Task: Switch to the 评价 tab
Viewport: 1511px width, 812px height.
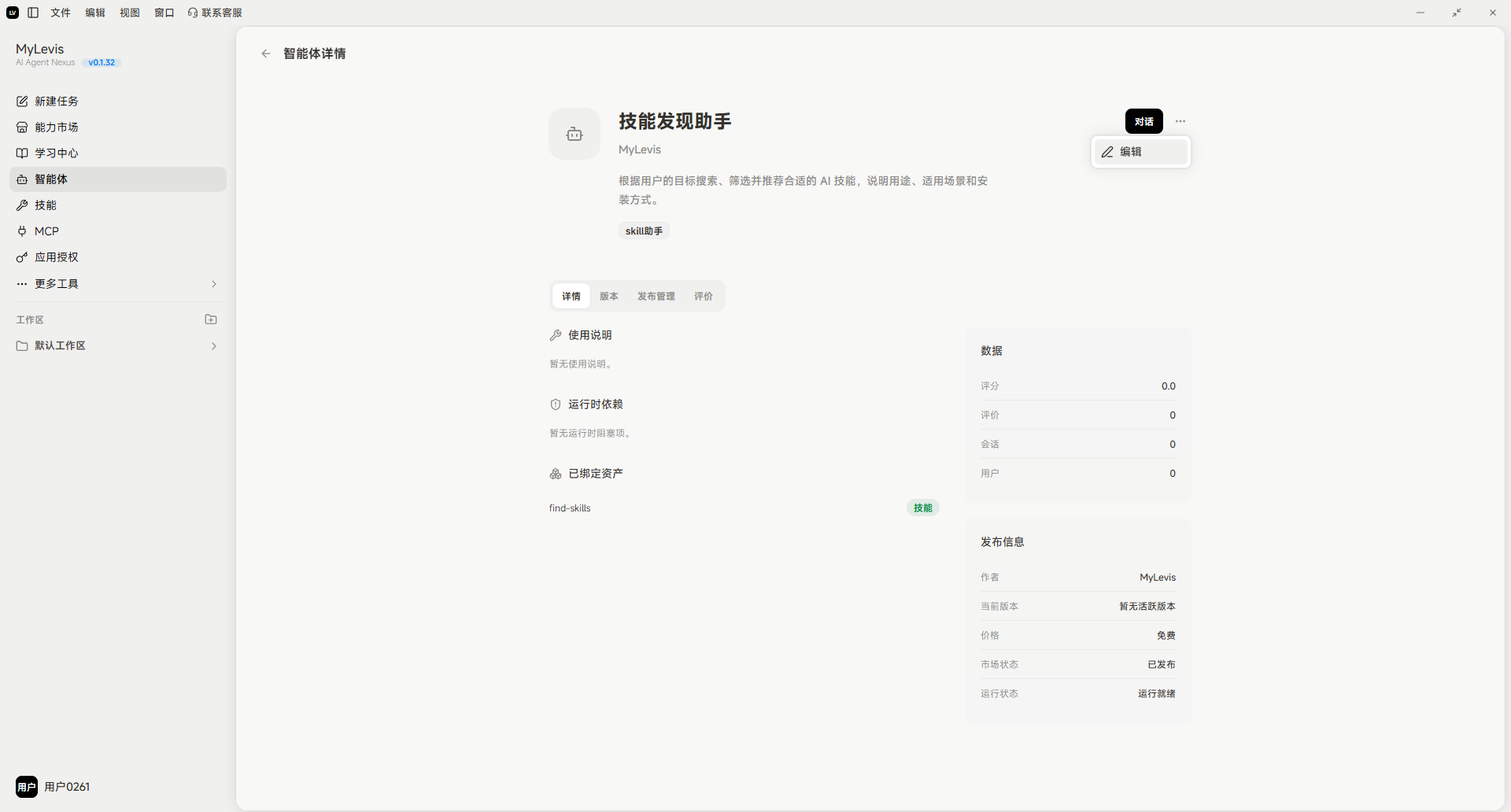Action: 704,297
